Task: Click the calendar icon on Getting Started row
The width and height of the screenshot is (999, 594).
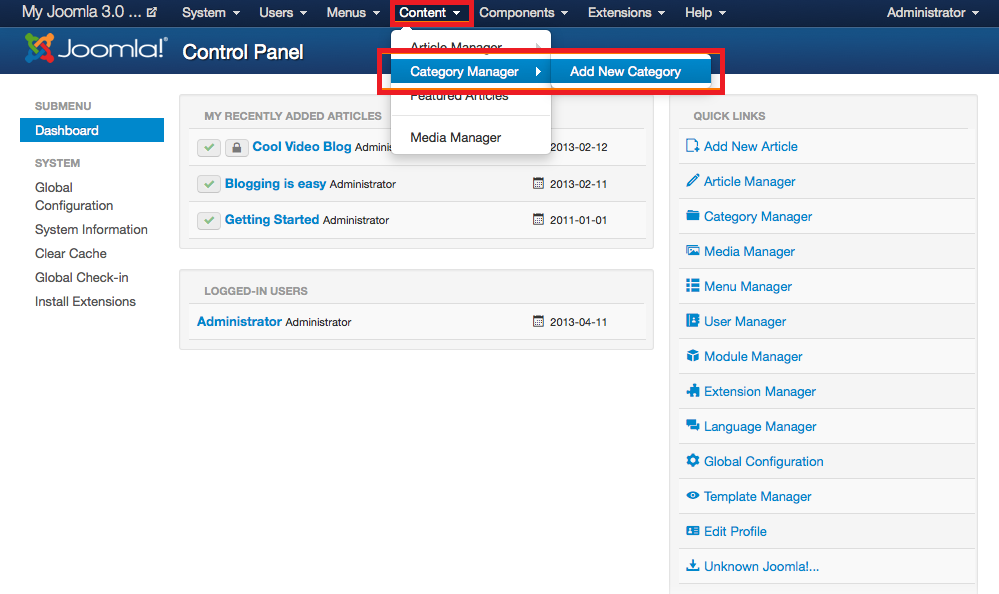Action: click(538, 220)
